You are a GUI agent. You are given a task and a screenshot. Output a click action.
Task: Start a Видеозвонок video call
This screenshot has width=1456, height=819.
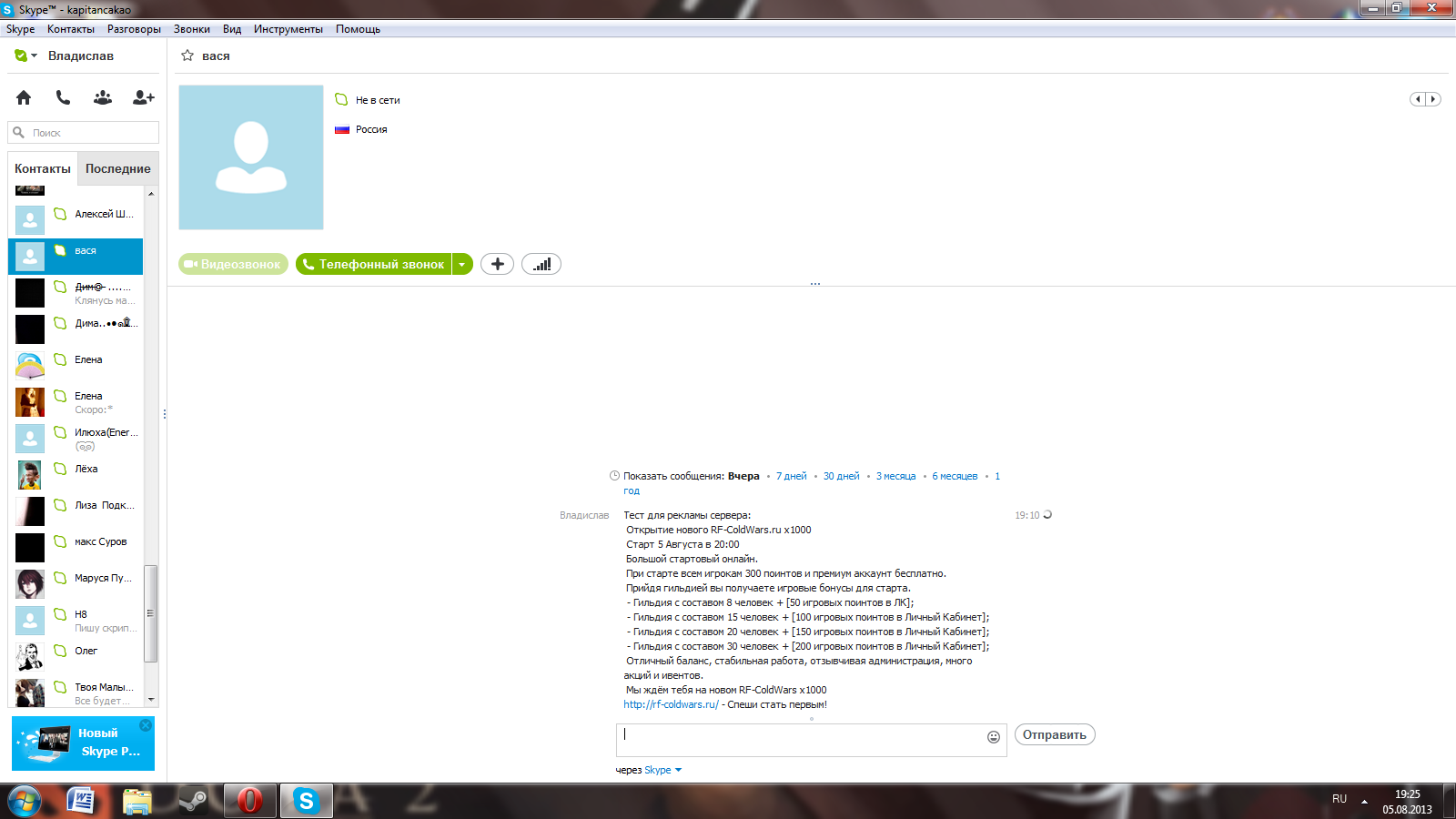click(x=233, y=264)
